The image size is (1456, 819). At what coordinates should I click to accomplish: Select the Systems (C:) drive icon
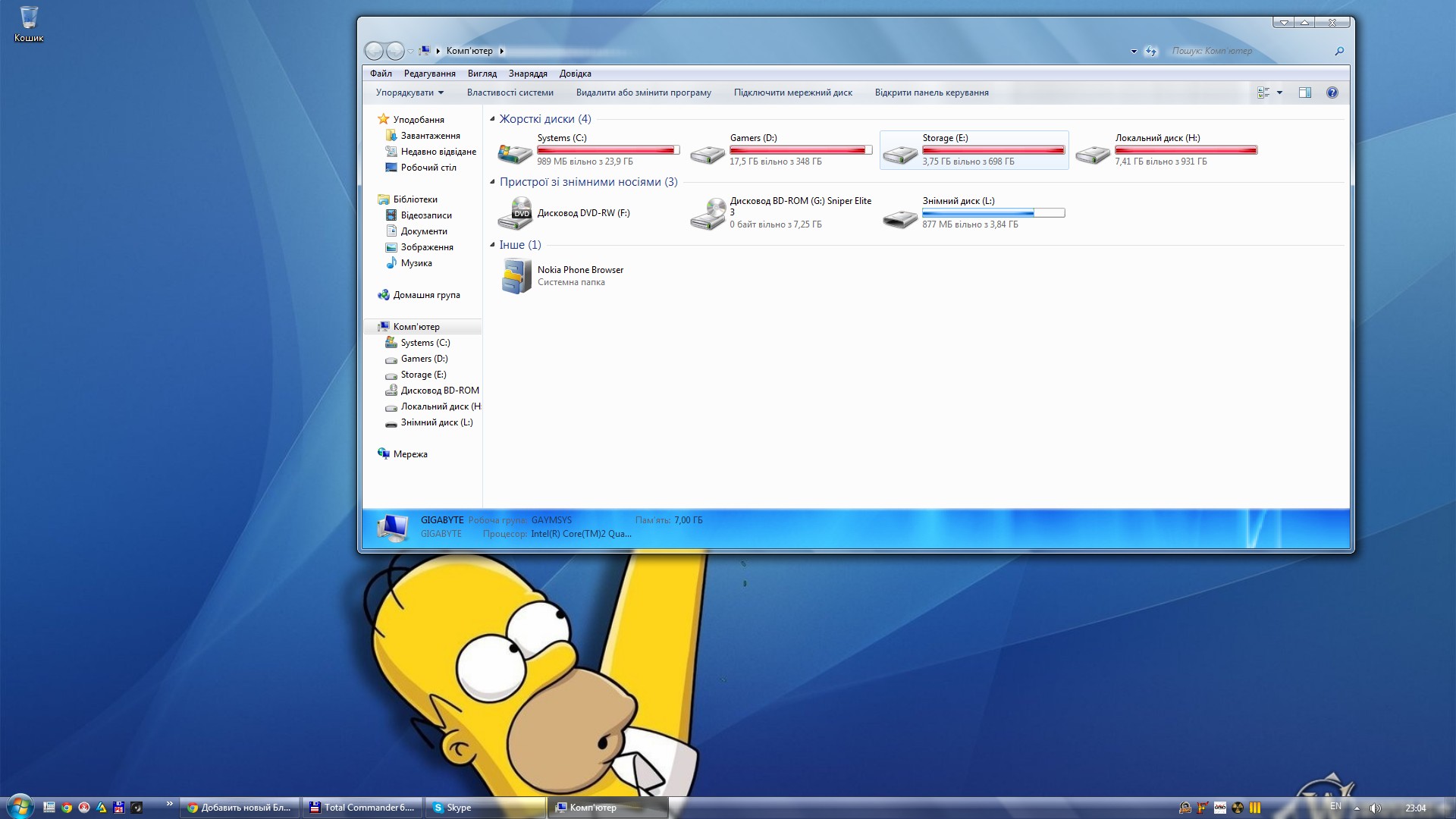(x=515, y=152)
